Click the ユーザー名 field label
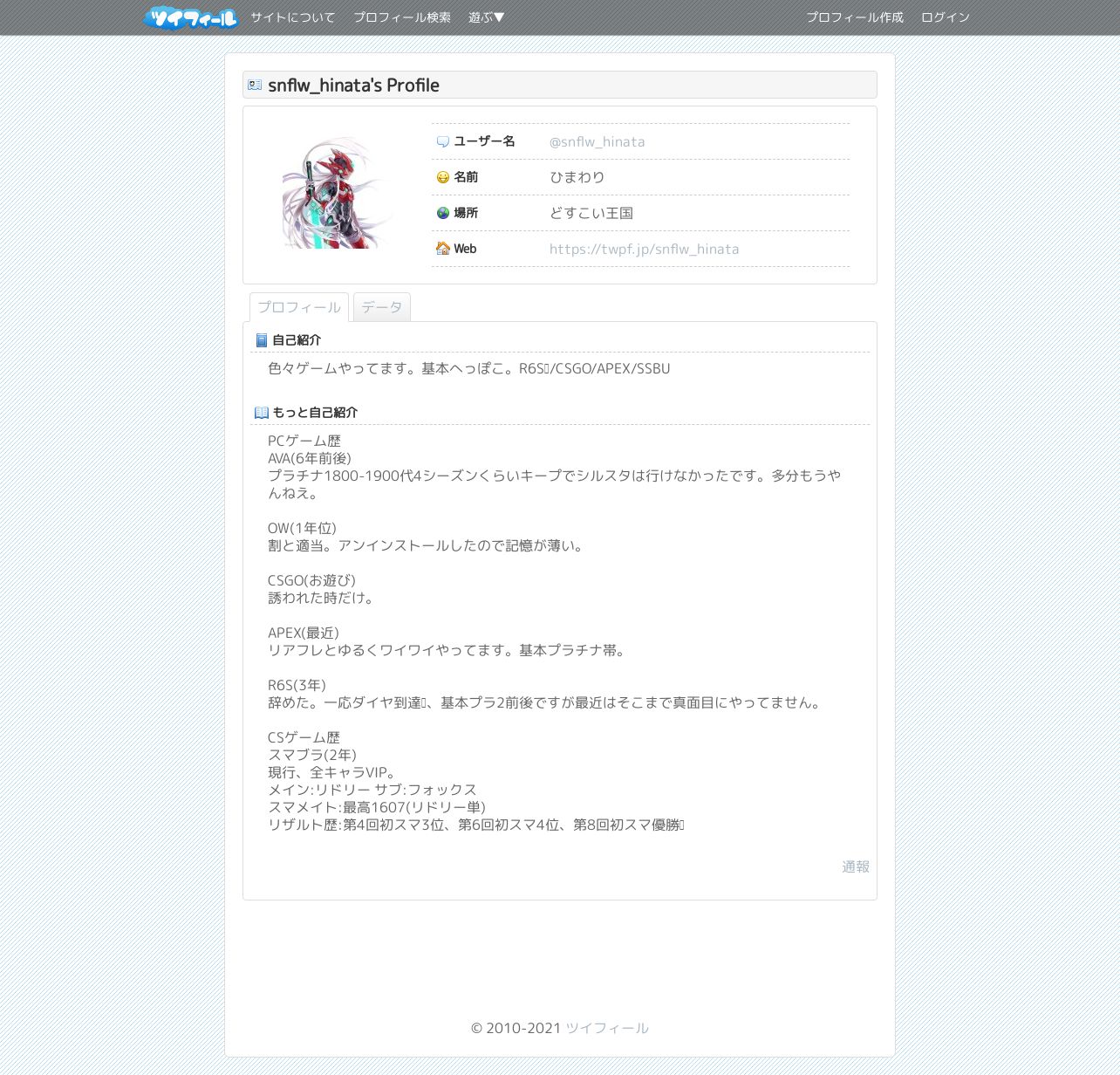This screenshot has height=1075, width=1120. click(x=484, y=141)
